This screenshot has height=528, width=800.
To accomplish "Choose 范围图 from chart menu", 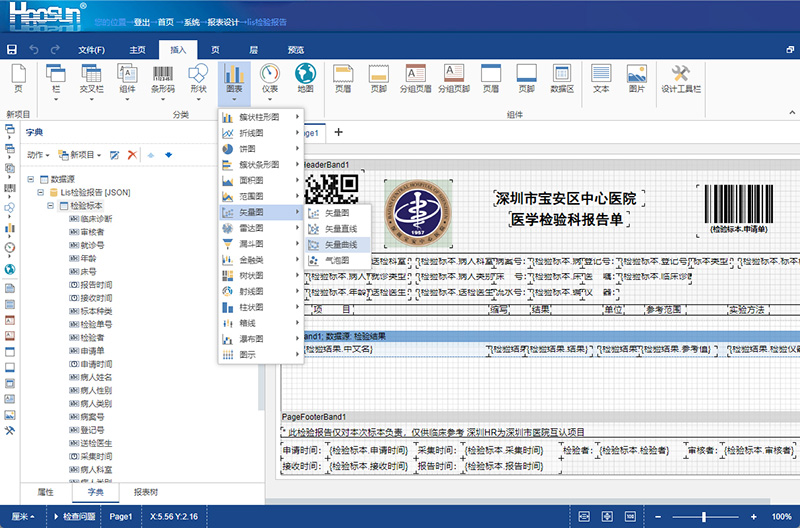I will pyautogui.click(x=261, y=196).
